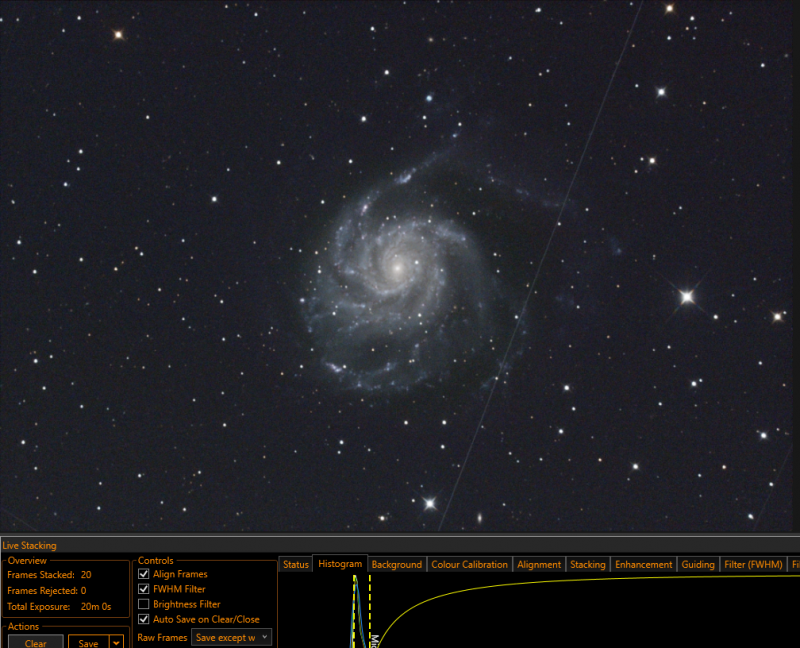The height and width of the screenshot is (648, 800).
Task: Open the Raw Frames dropdown
Action: [231, 637]
